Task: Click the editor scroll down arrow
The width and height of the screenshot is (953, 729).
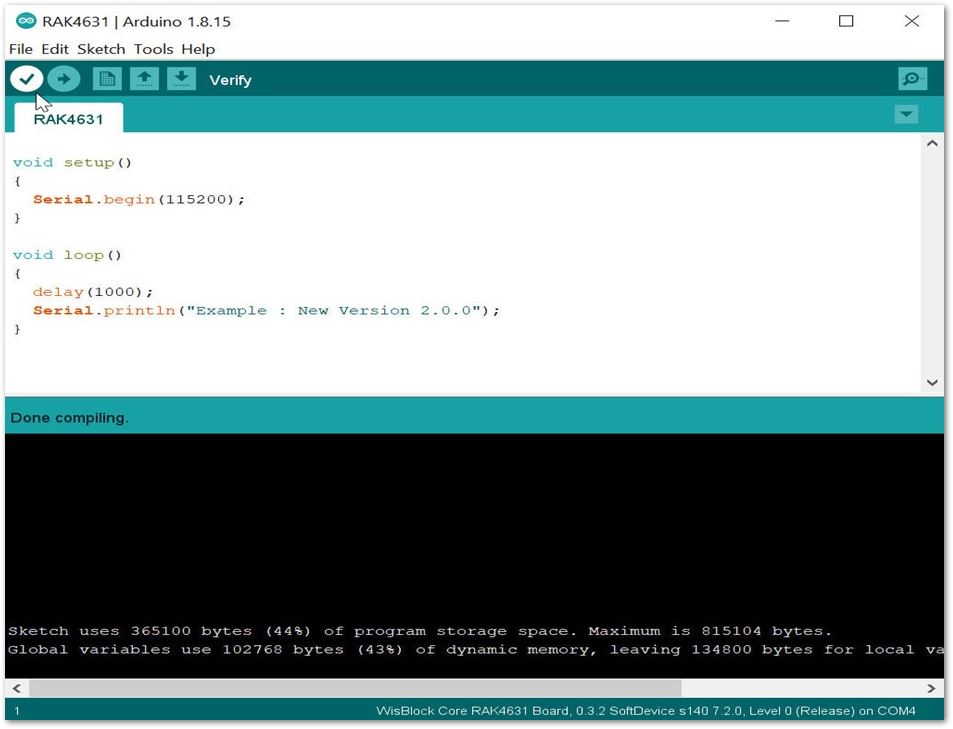Action: pos(932,382)
